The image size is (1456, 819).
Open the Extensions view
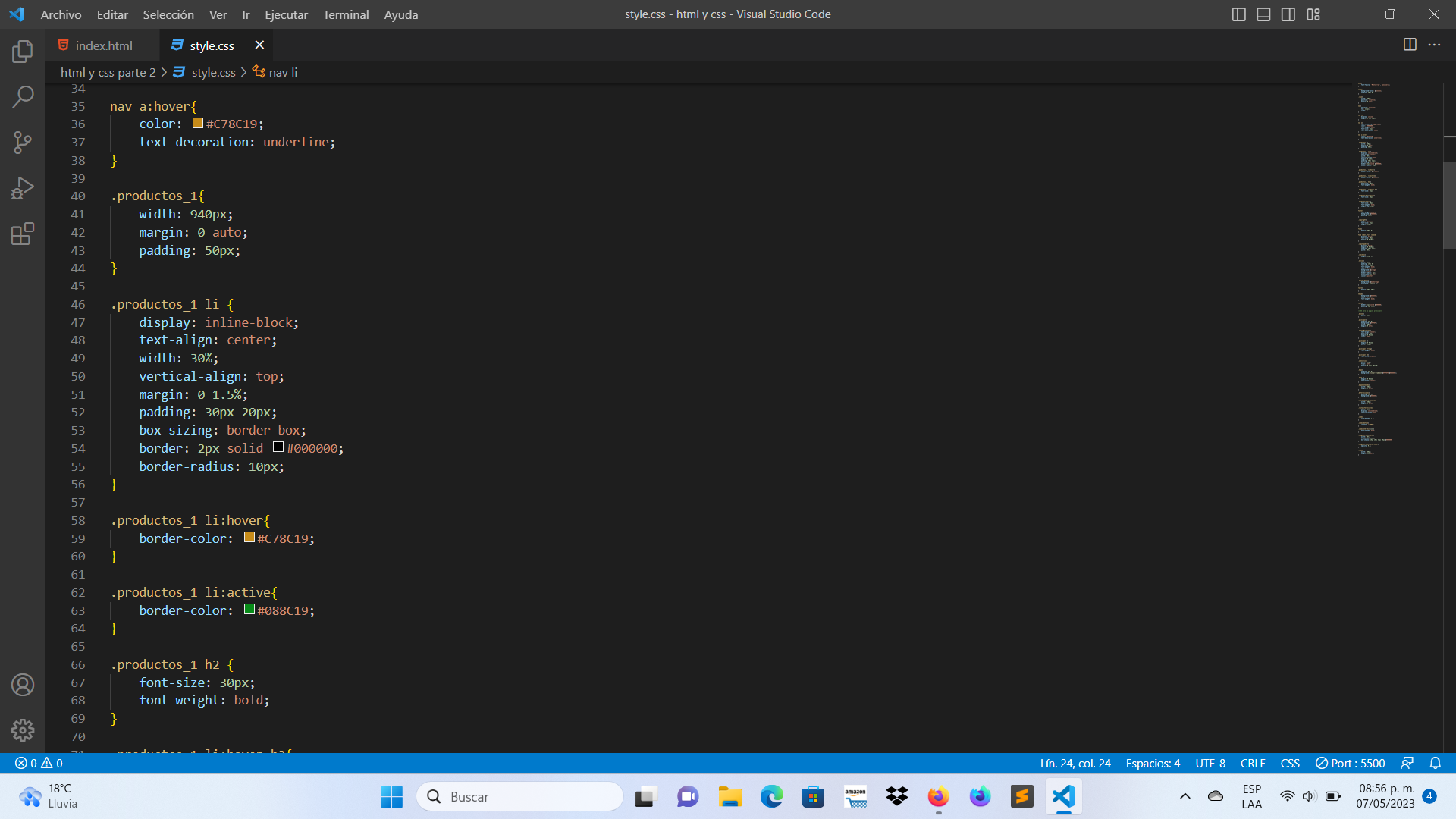(23, 234)
